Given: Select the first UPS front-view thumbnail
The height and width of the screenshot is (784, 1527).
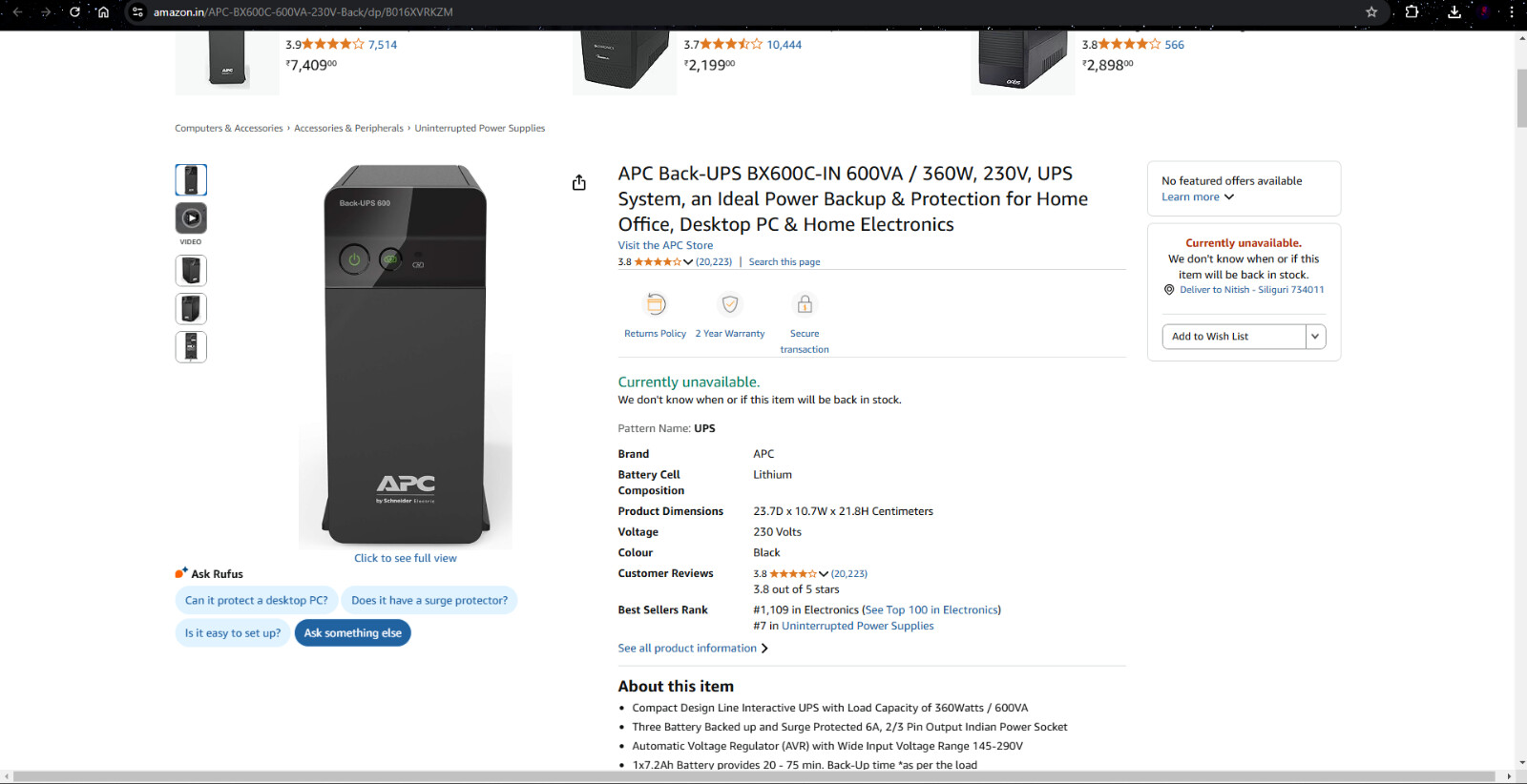Looking at the screenshot, I should [x=191, y=179].
